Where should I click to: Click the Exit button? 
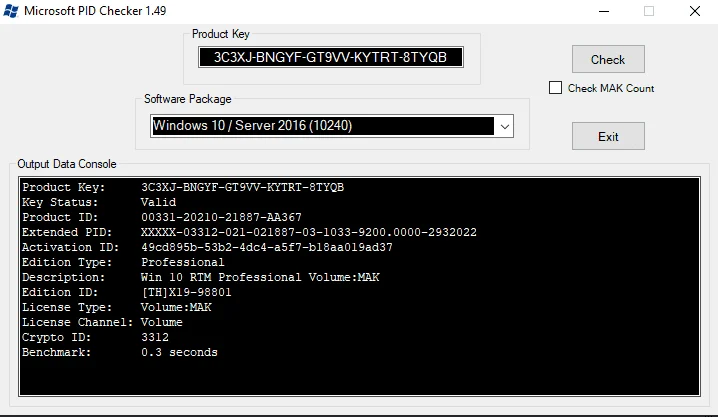coord(608,136)
